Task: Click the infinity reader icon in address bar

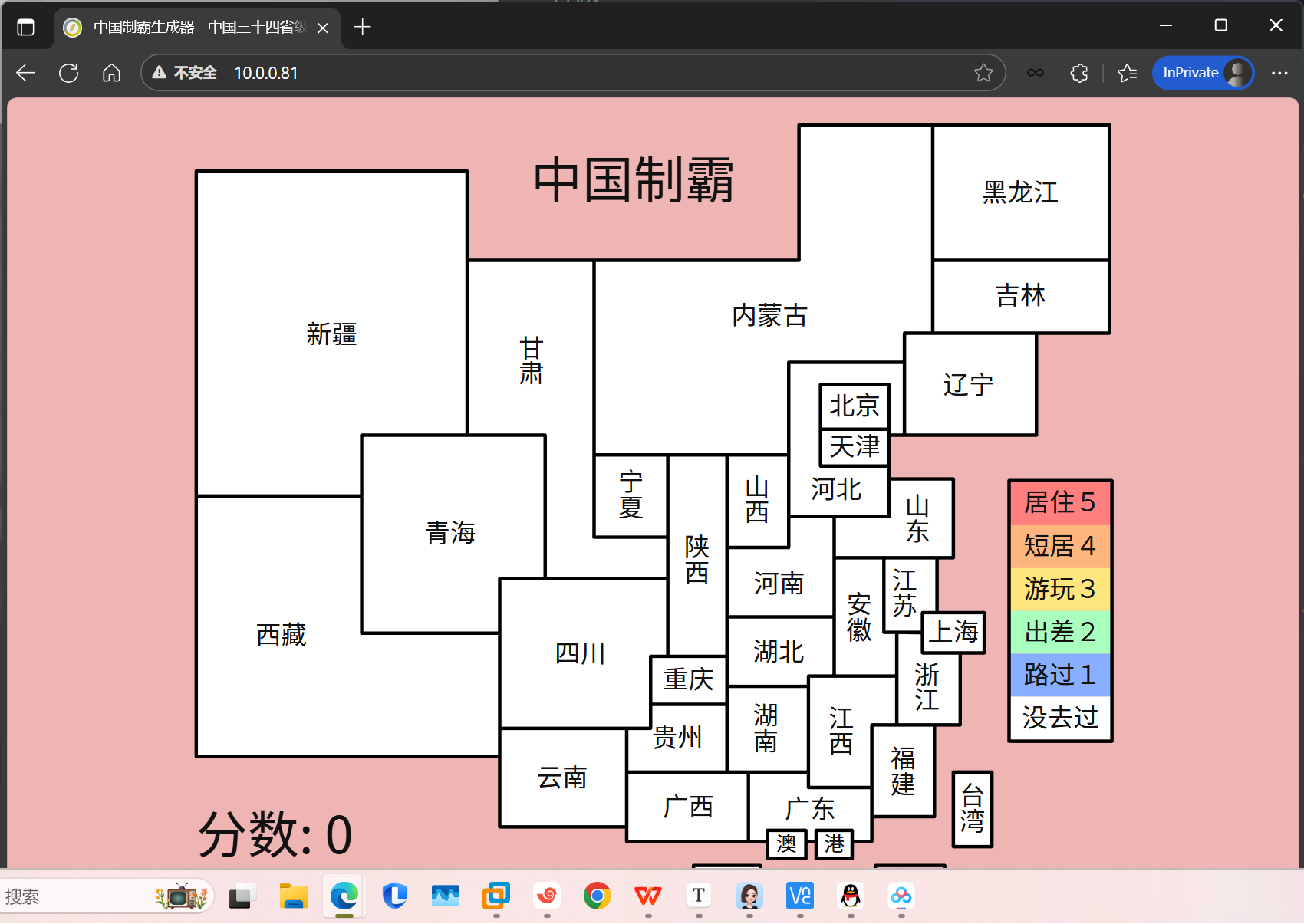Action: pyautogui.click(x=1036, y=73)
